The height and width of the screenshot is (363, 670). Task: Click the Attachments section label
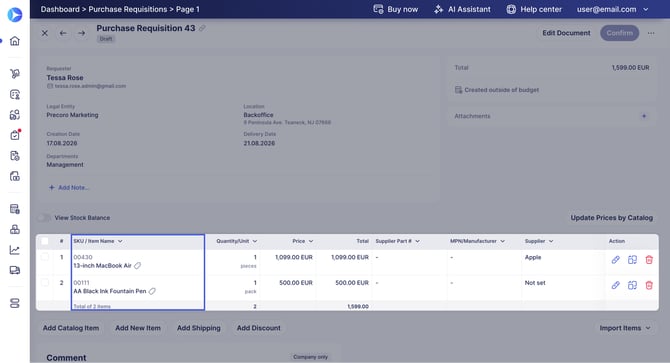472,116
